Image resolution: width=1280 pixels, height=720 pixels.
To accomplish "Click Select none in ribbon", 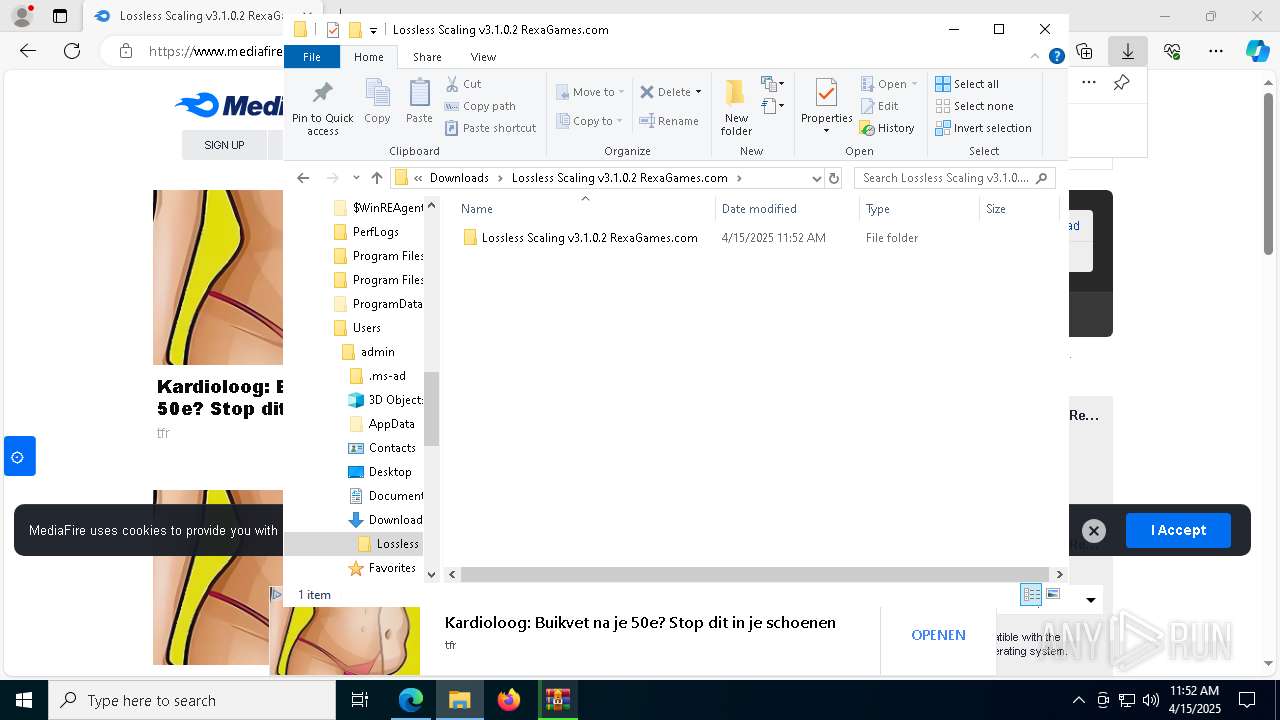I will coord(975,106).
